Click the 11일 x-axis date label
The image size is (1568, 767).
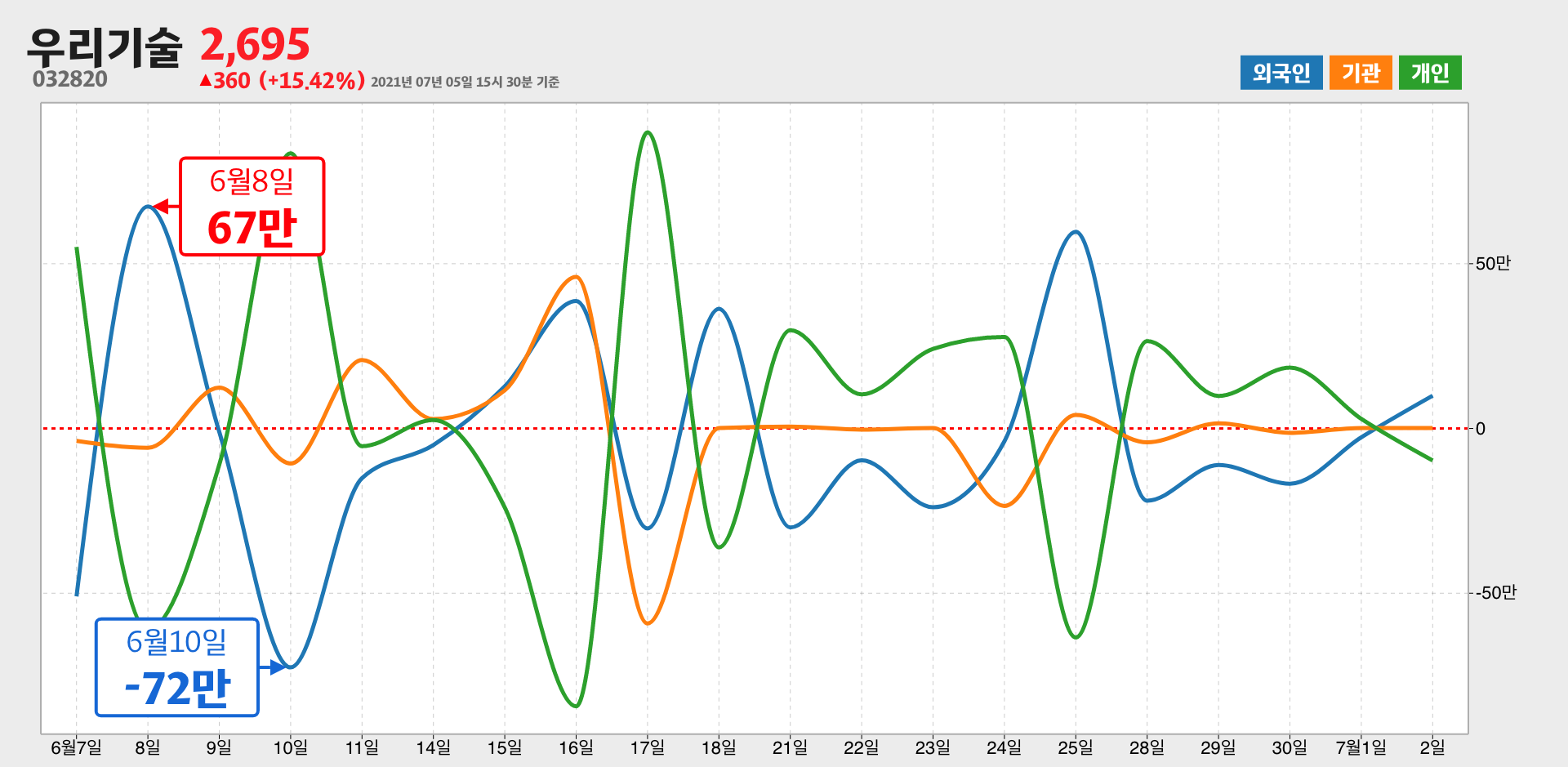coord(362,747)
